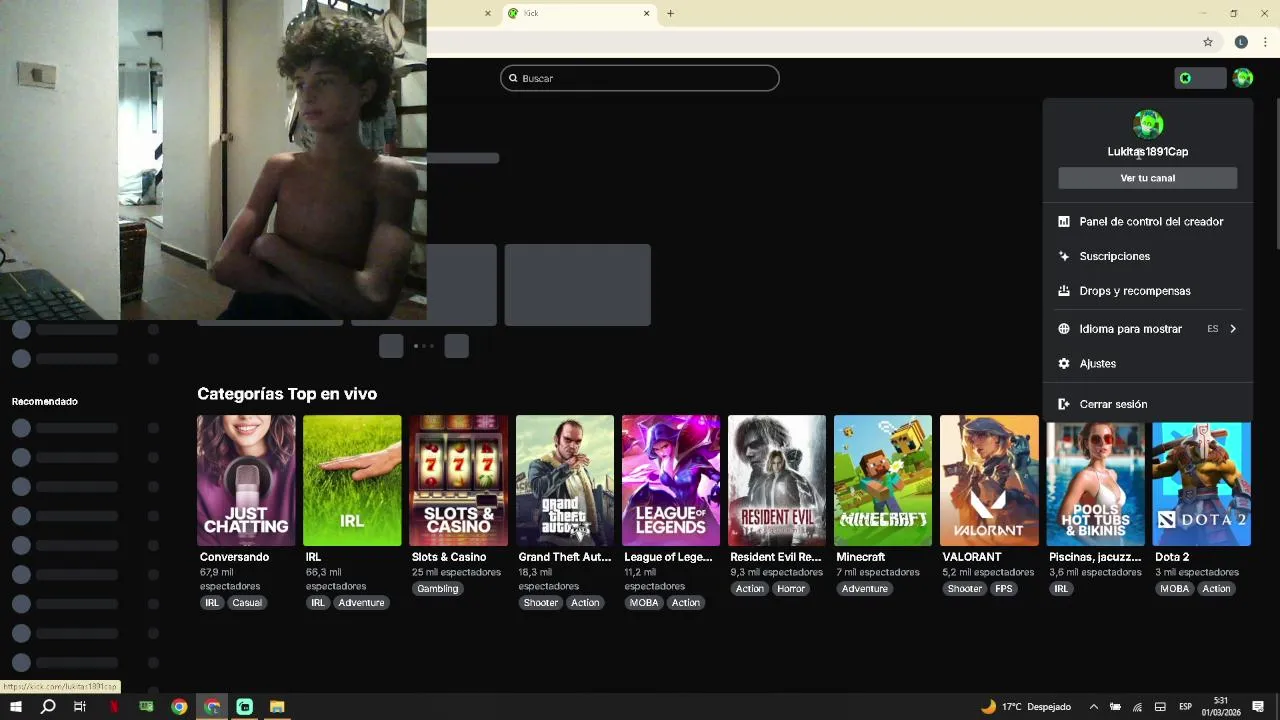This screenshot has width=1280, height=720.
Task: Click the ESP keyboard language indicator
Action: [1185, 707]
